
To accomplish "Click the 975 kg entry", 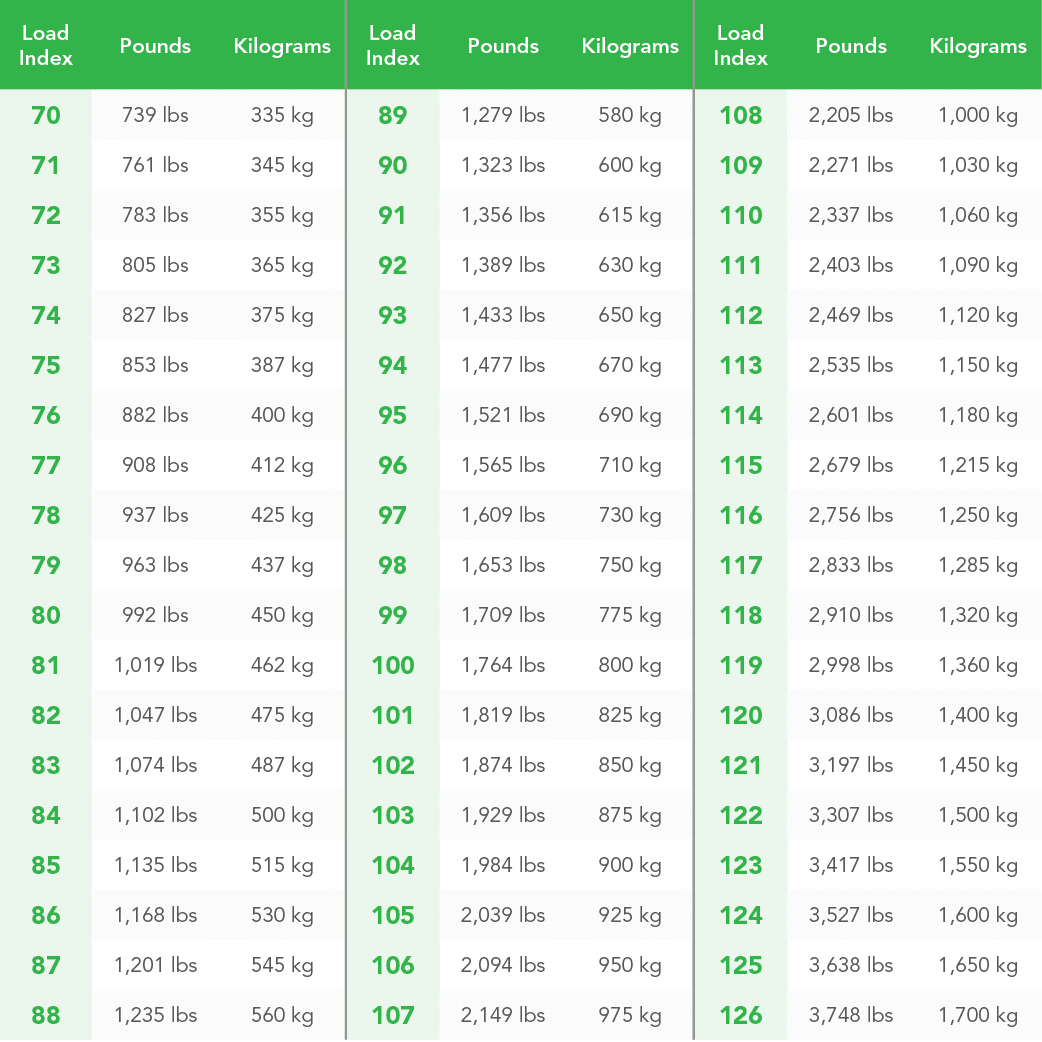I will pyautogui.click(x=630, y=1016).
